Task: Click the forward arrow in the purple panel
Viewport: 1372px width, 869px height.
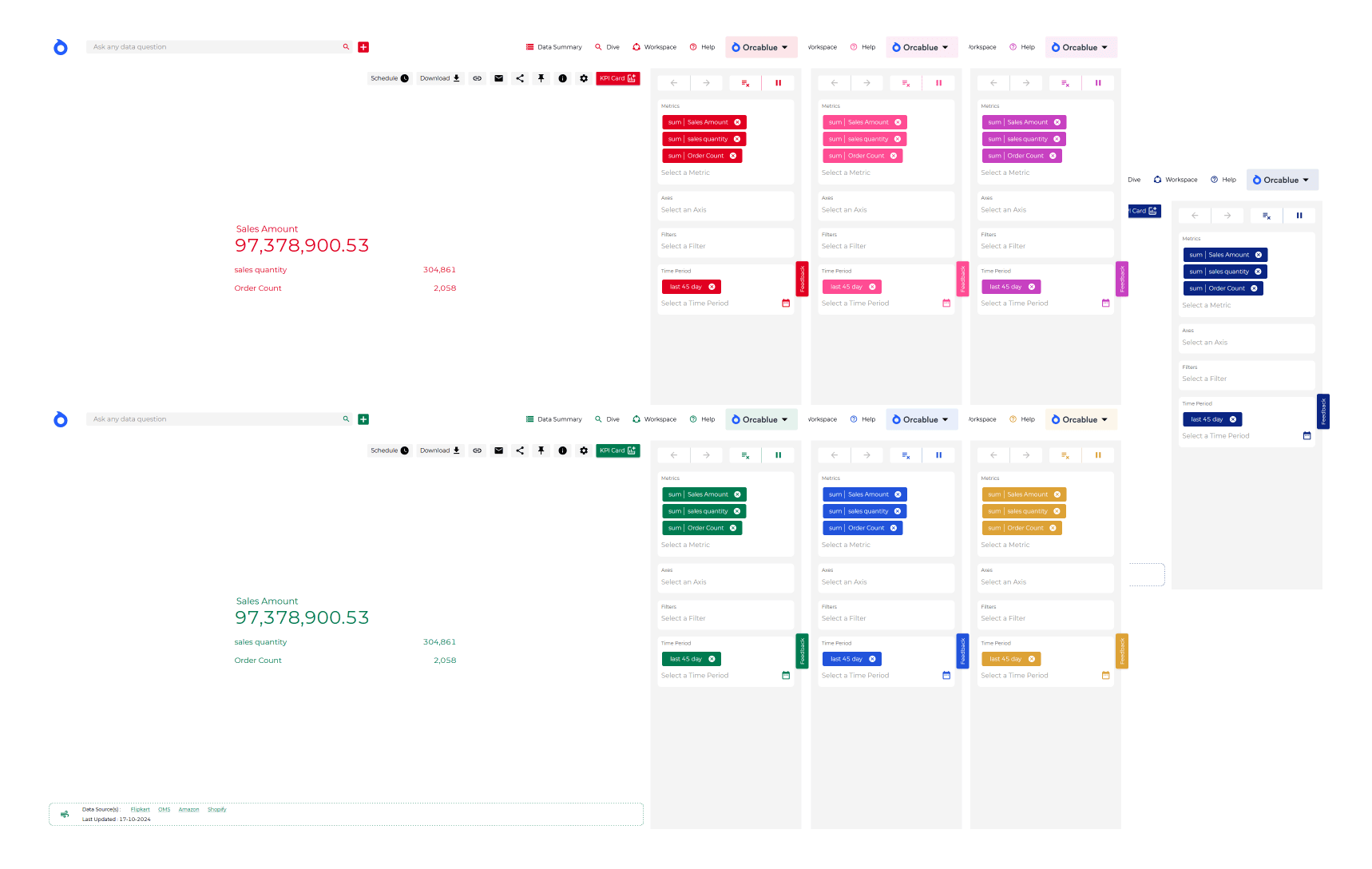Action: coord(1026,83)
